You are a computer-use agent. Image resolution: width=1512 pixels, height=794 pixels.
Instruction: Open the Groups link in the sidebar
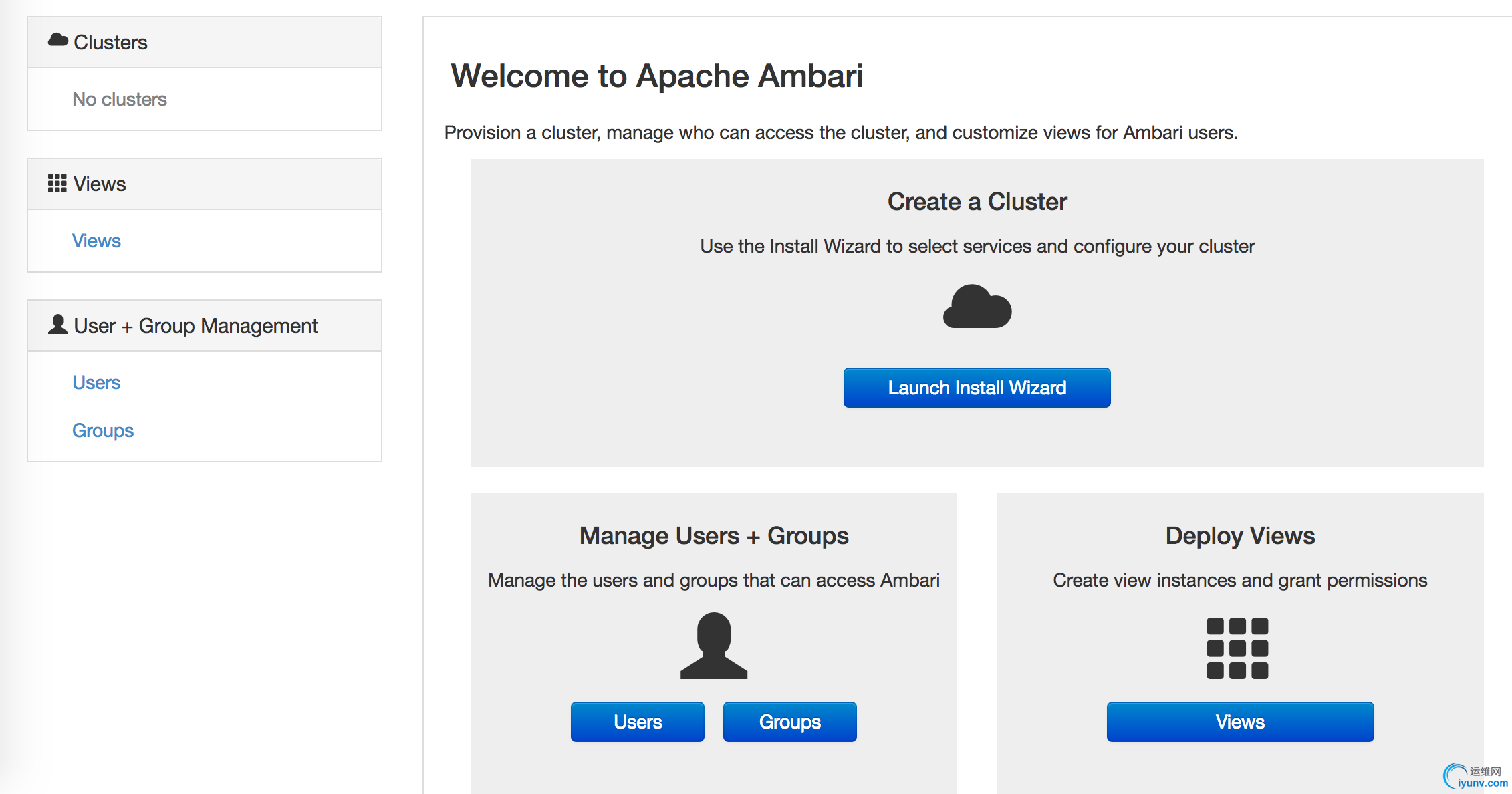103,430
